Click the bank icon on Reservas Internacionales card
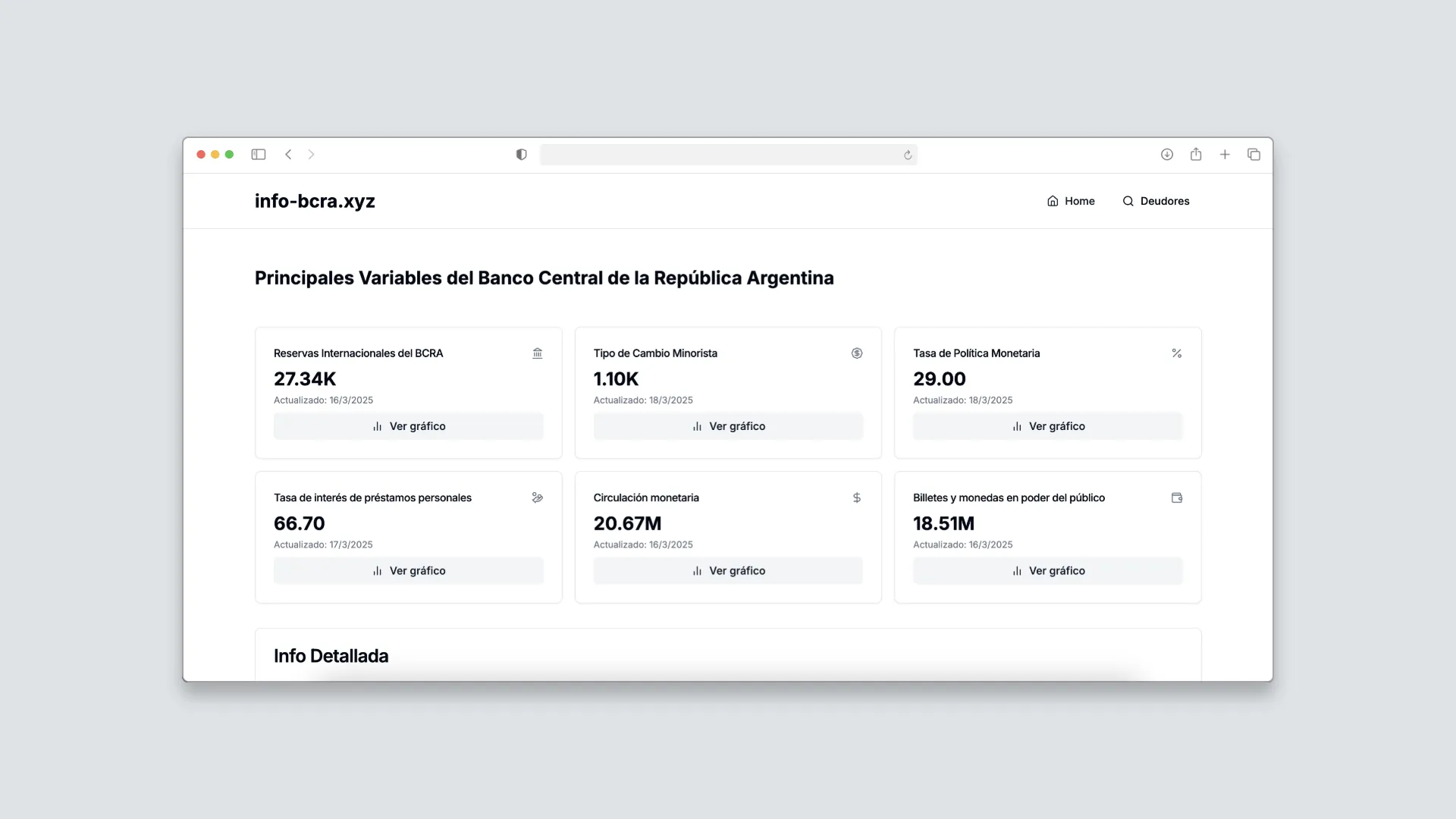1456x819 pixels. pos(537,353)
